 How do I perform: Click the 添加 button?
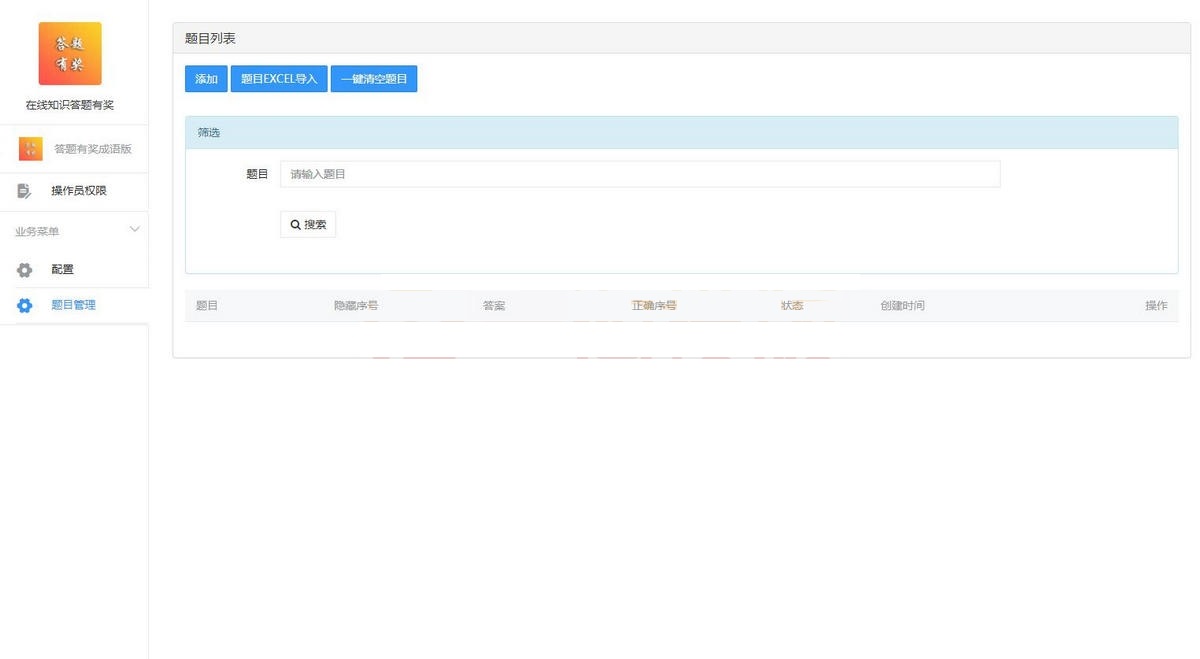206,79
